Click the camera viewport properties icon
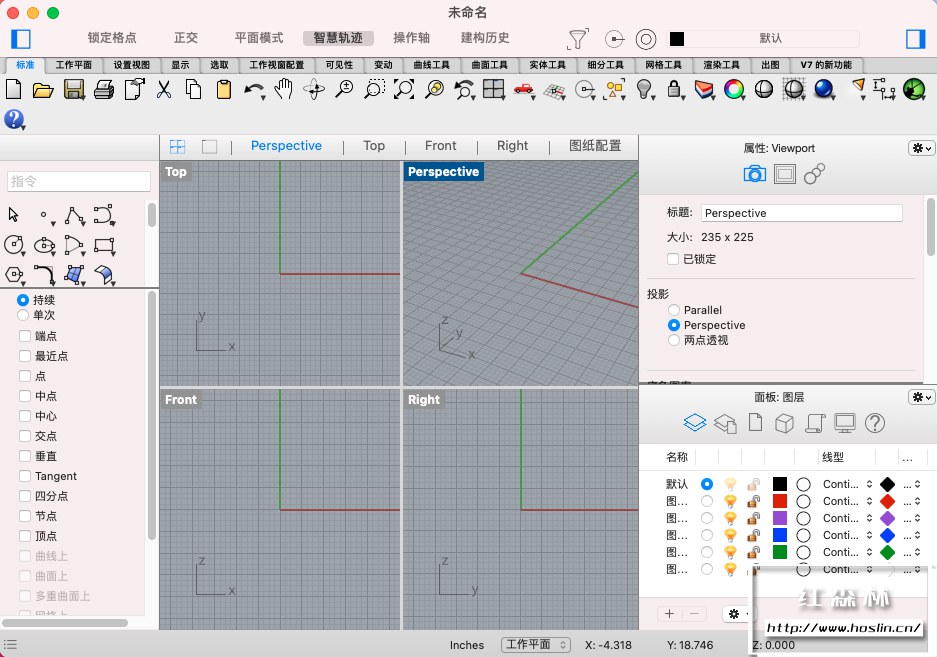Image resolution: width=937 pixels, height=657 pixels. 755,174
